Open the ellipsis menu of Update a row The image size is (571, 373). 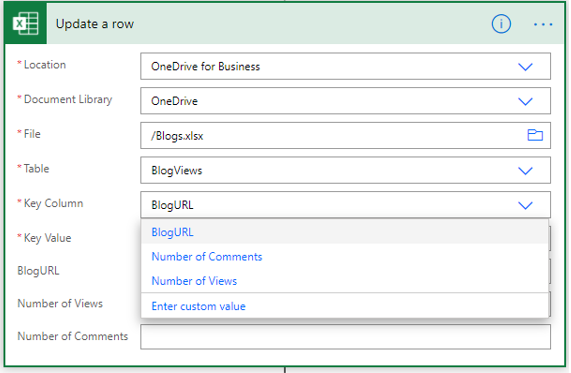pos(543,24)
